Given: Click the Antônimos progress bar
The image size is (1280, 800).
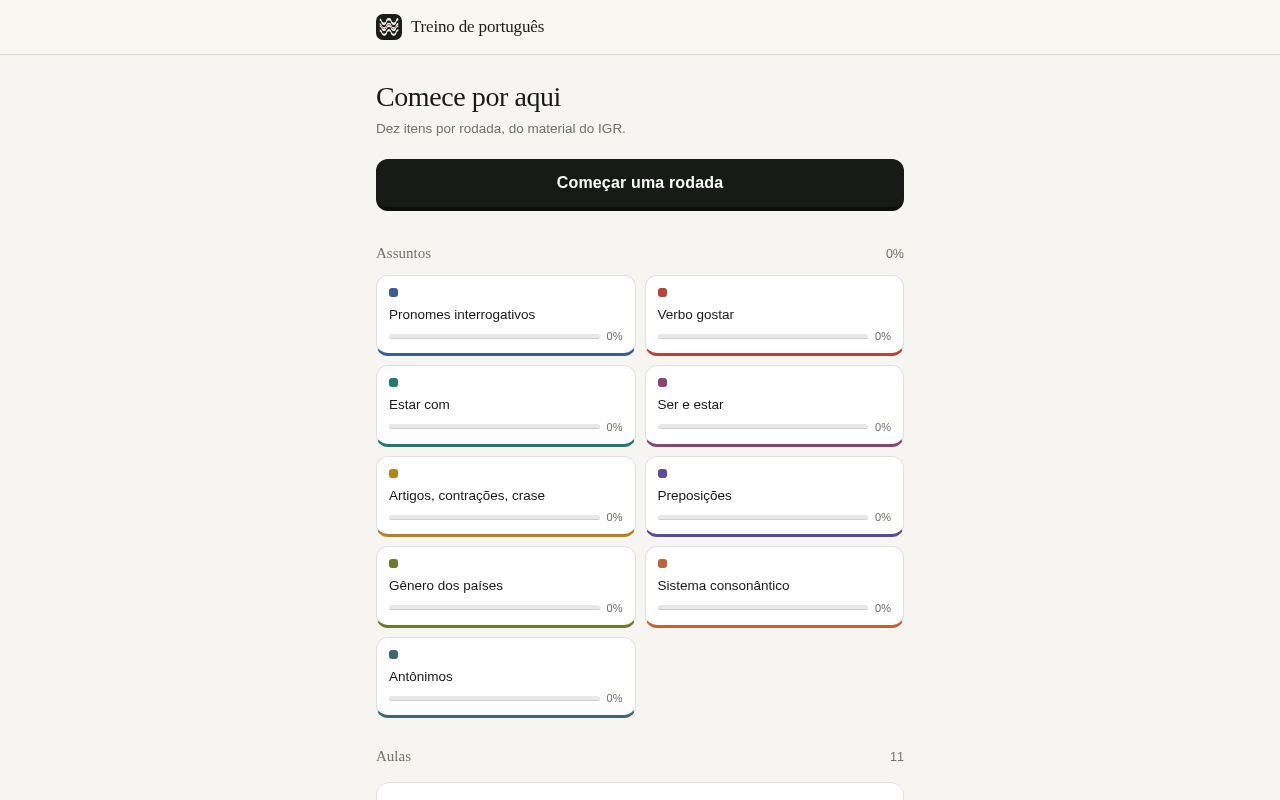Looking at the screenshot, I should 494,698.
